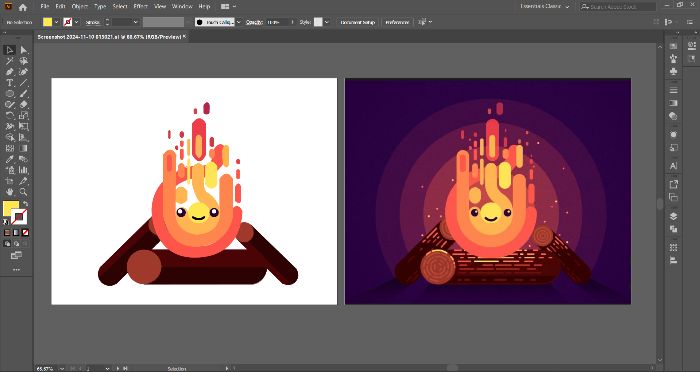
Task: Open the File menu
Action: [44, 7]
